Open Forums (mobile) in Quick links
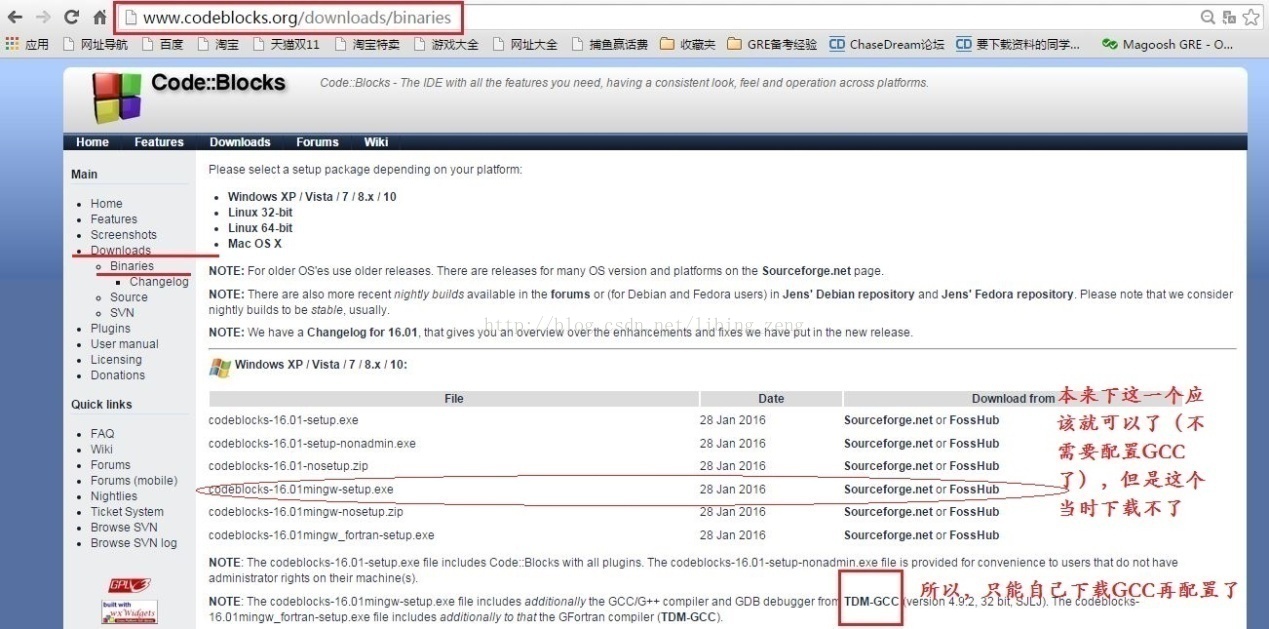 [133, 481]
